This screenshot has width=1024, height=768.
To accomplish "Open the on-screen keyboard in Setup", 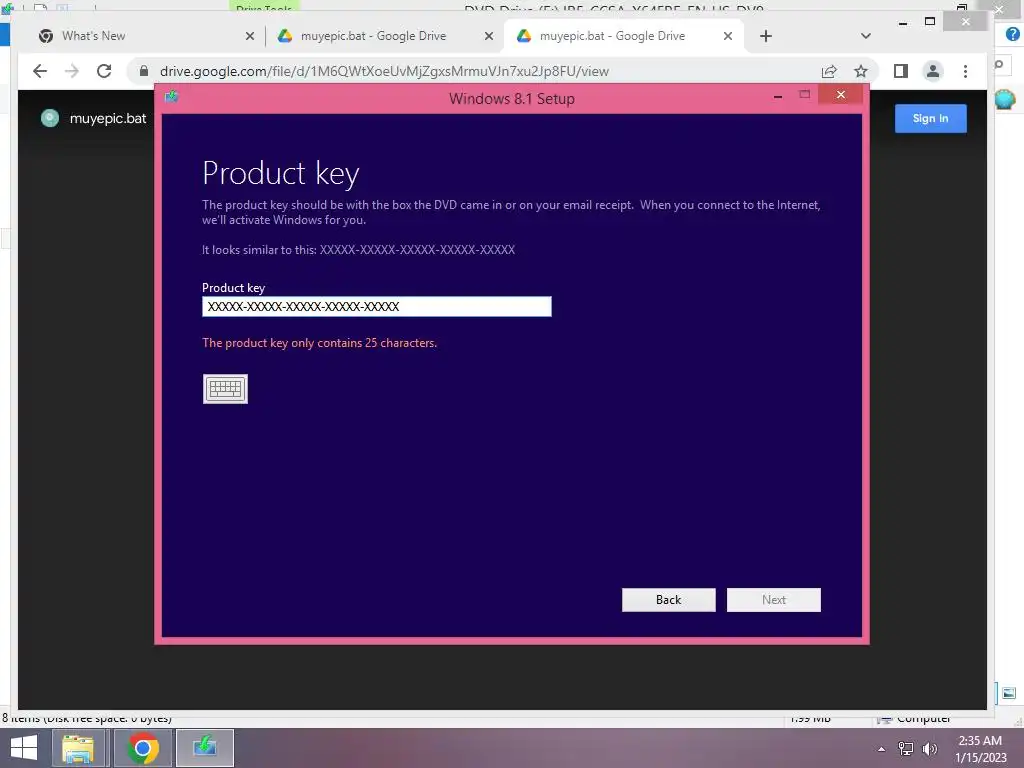I will [225, 389].
